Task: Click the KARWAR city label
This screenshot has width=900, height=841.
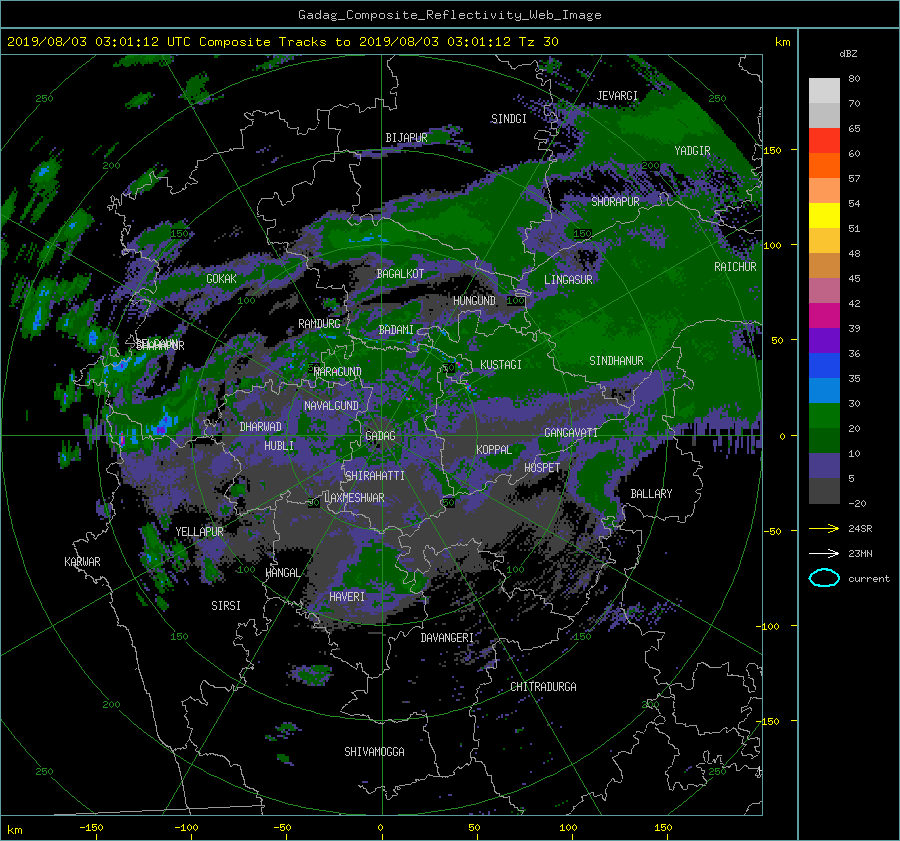Action: click(x=82, y=562)
